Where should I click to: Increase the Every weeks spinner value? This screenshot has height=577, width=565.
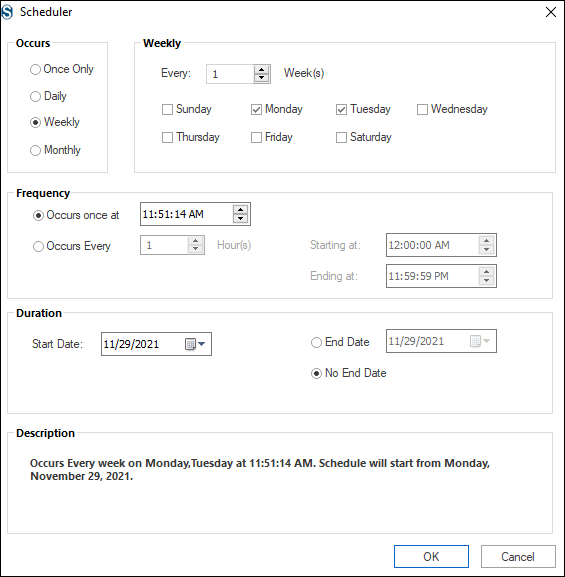(261, 70)
